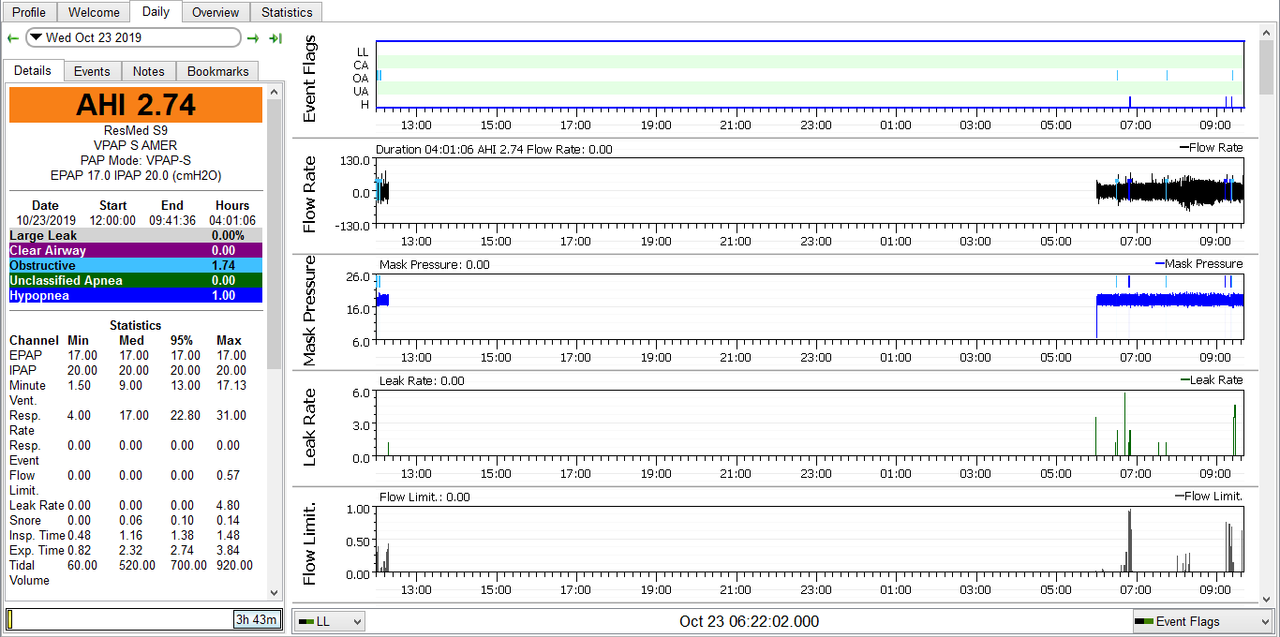1280x637 pixels.
Task: Click the Hypopnea blue row
Action: click(x=135, y=295)
